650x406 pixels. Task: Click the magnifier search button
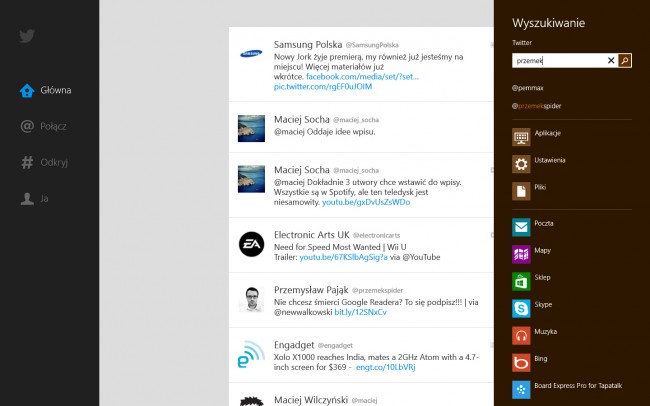tap(625, 61)
